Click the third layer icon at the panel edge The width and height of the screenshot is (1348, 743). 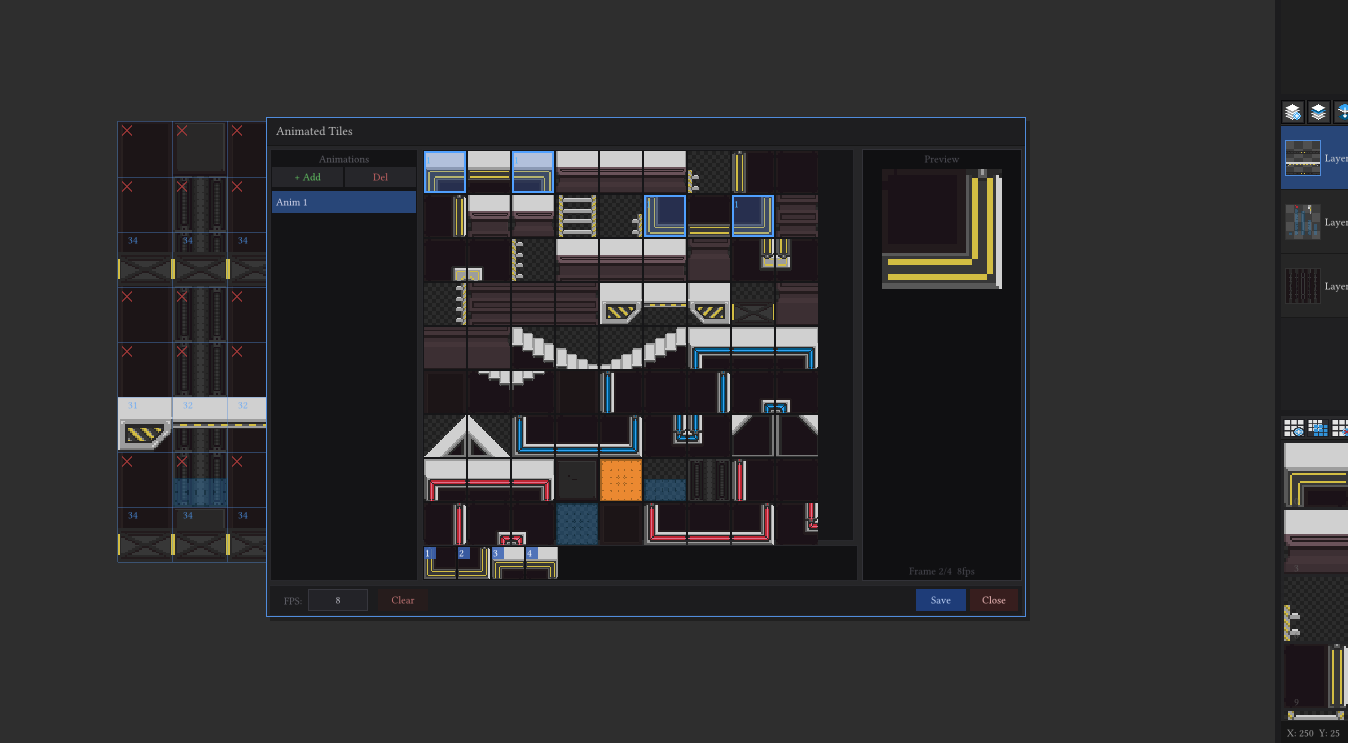[1342, 112]
